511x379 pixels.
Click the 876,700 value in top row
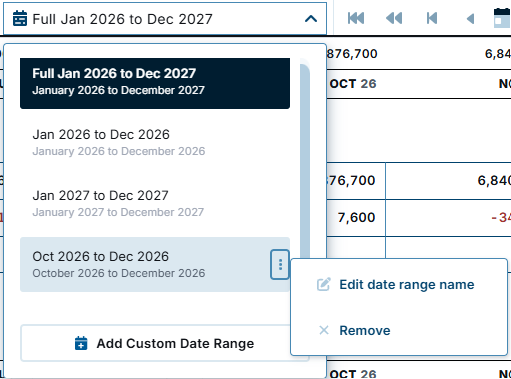point(352,54)
